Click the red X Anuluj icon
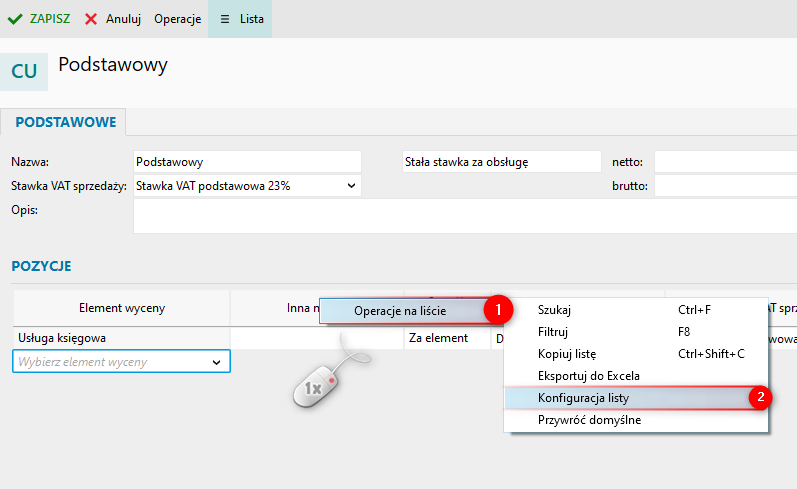Viewport: 797px width, 489px height. click(x=91, y=19)
